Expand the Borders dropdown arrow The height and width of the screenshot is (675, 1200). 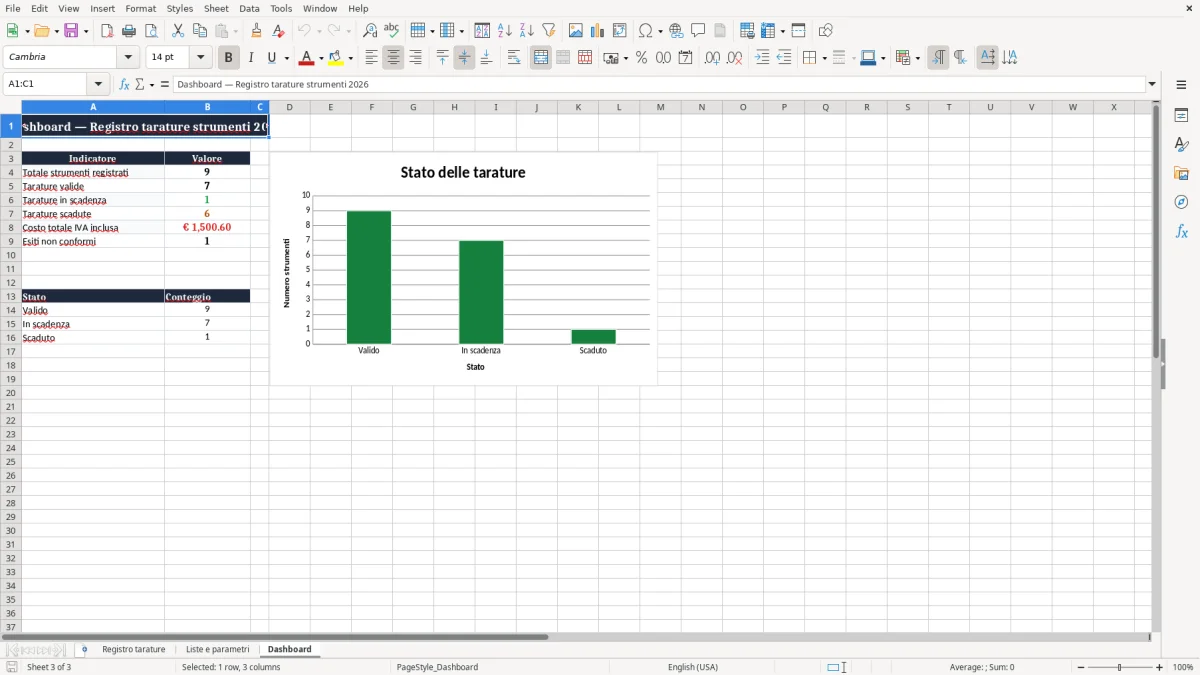tap(823, 58)
